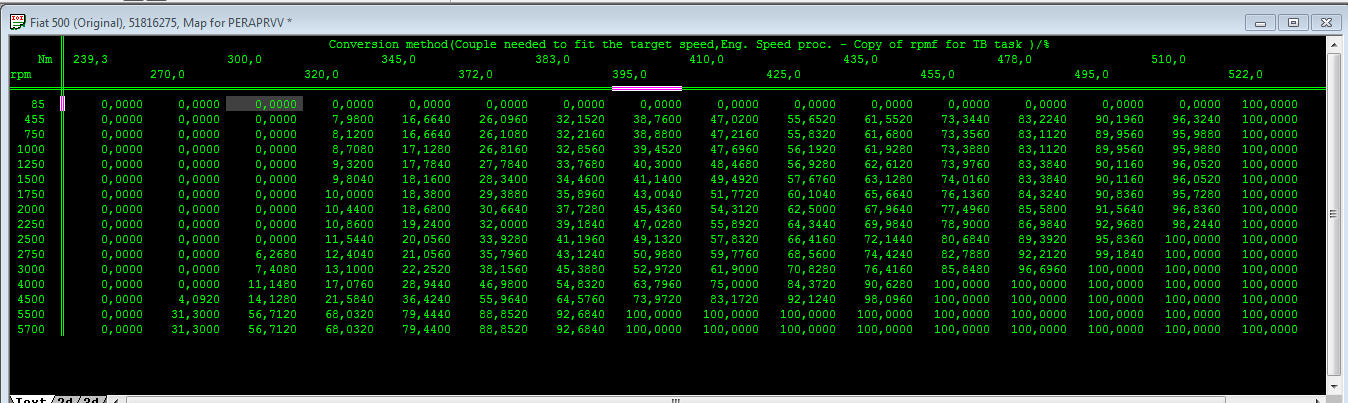Click row header 1250
Screen dimensions: 1348x403
click(31, 164)
